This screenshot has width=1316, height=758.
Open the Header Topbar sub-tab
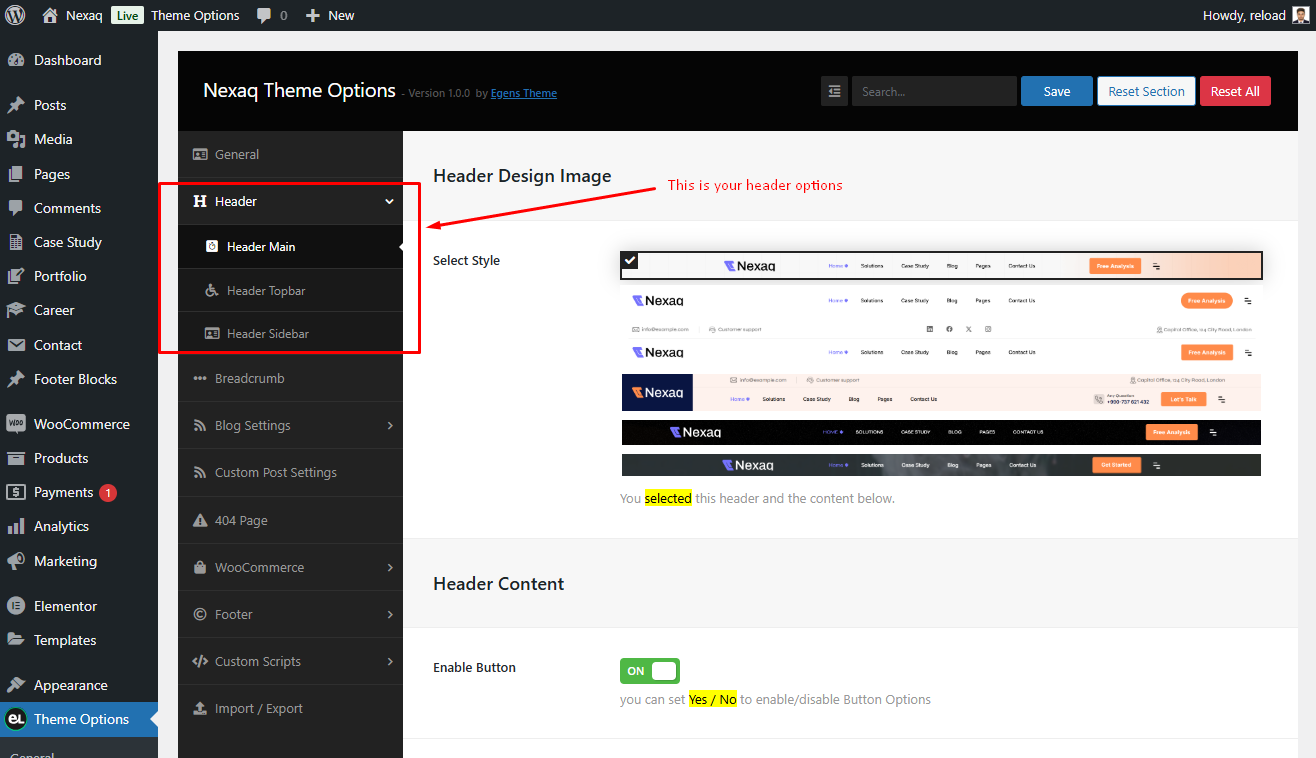(290, 290)
